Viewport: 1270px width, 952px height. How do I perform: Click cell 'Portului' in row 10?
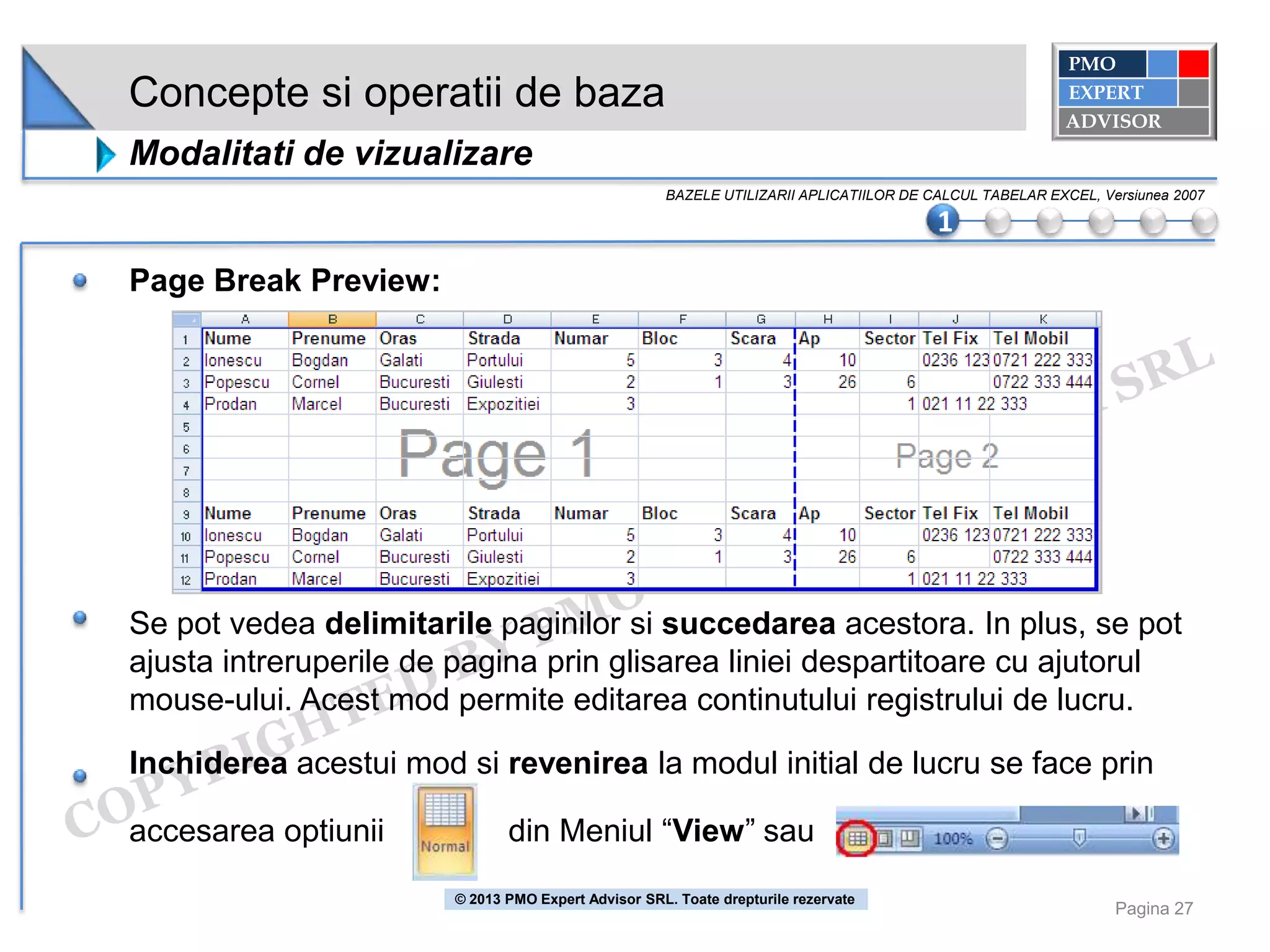click(x=508, y=535)
